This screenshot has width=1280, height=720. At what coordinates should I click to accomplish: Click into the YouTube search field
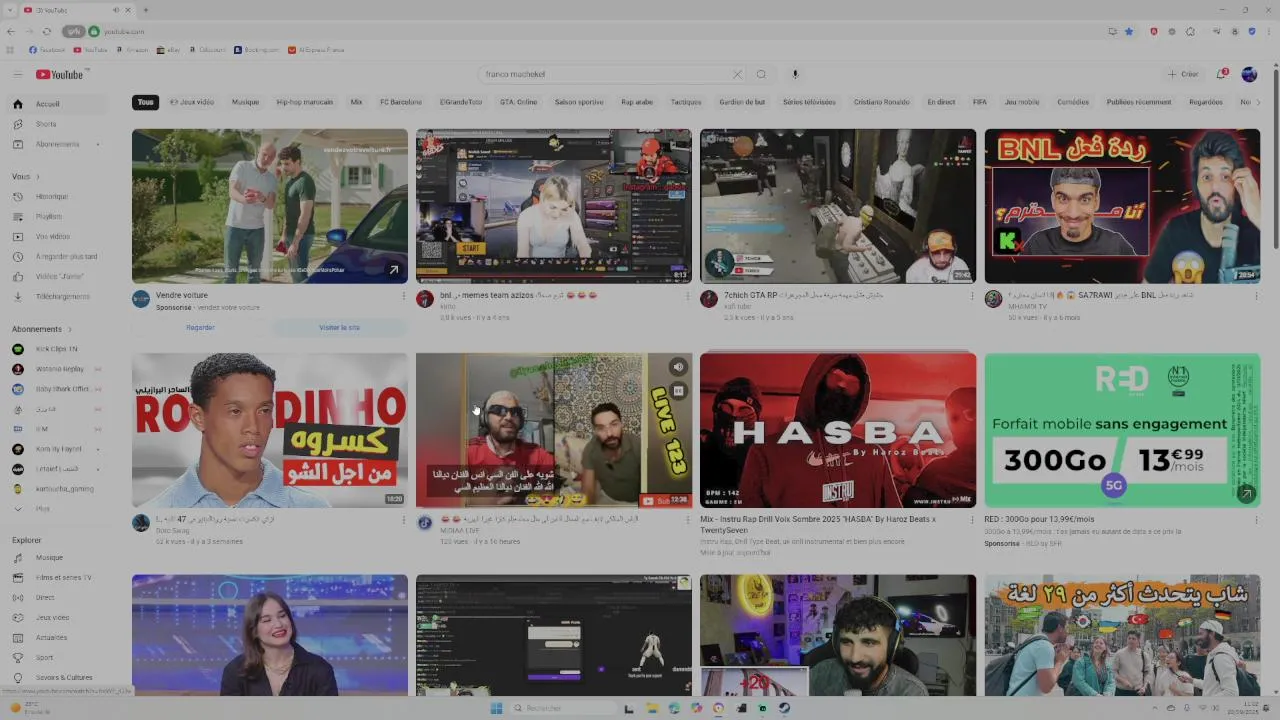tap(605, 74)
